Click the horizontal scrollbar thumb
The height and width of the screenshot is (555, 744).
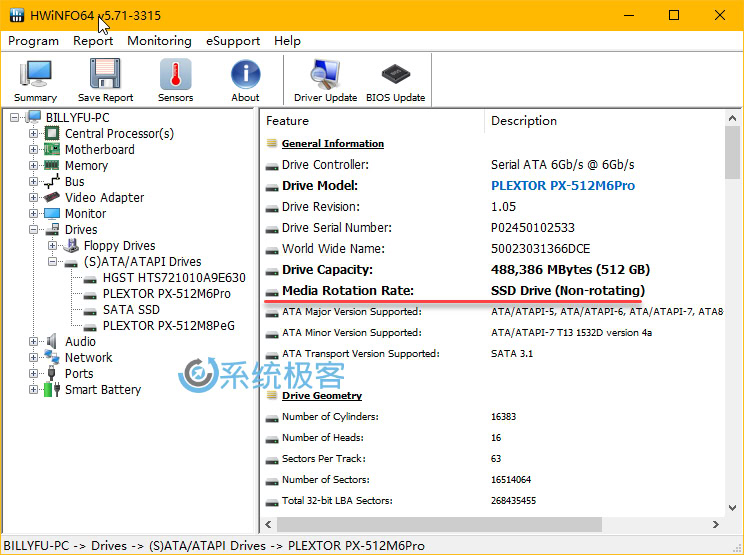(439, 524)
